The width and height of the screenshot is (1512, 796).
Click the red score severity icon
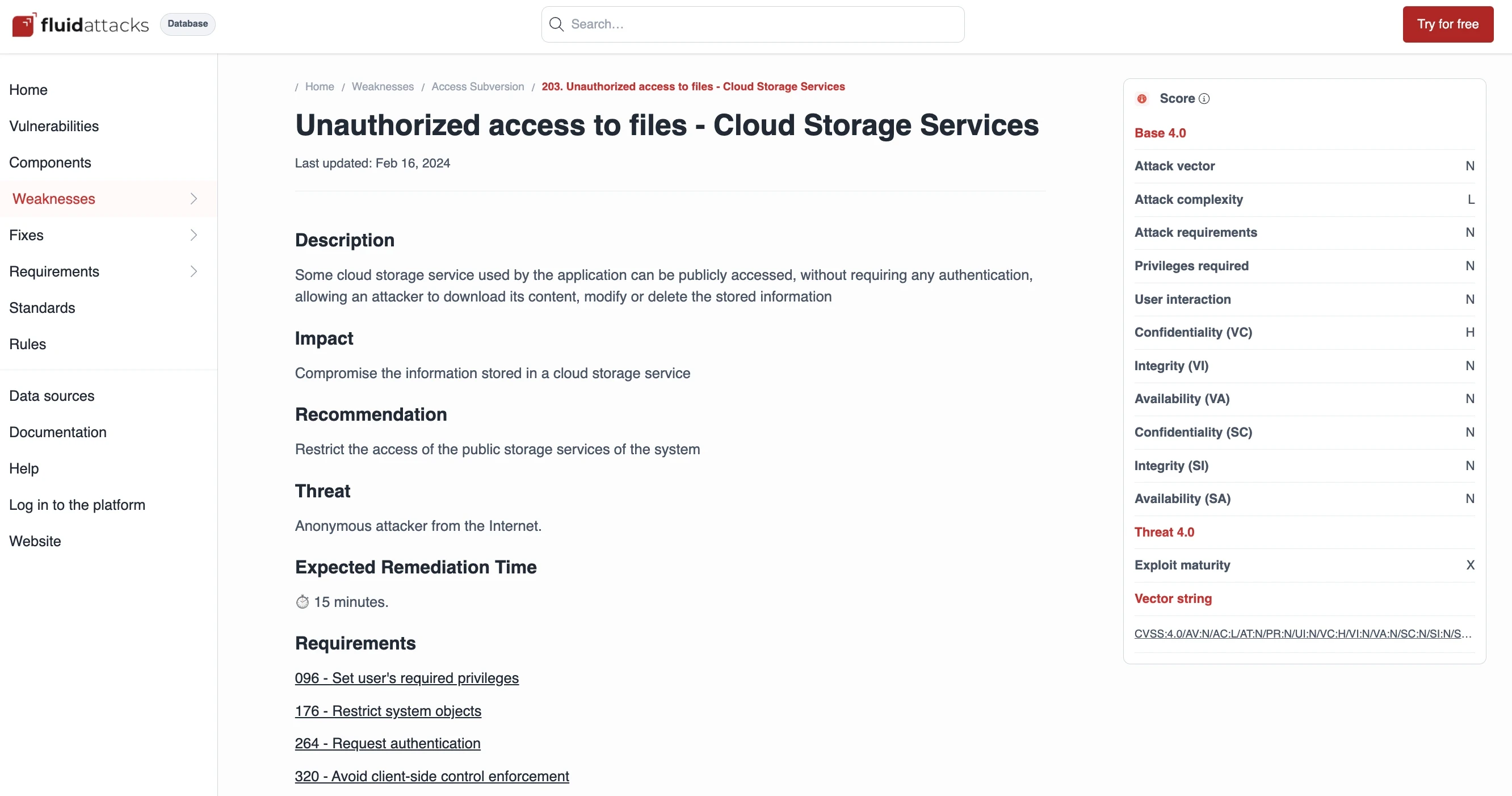(x=1141, y=99)
